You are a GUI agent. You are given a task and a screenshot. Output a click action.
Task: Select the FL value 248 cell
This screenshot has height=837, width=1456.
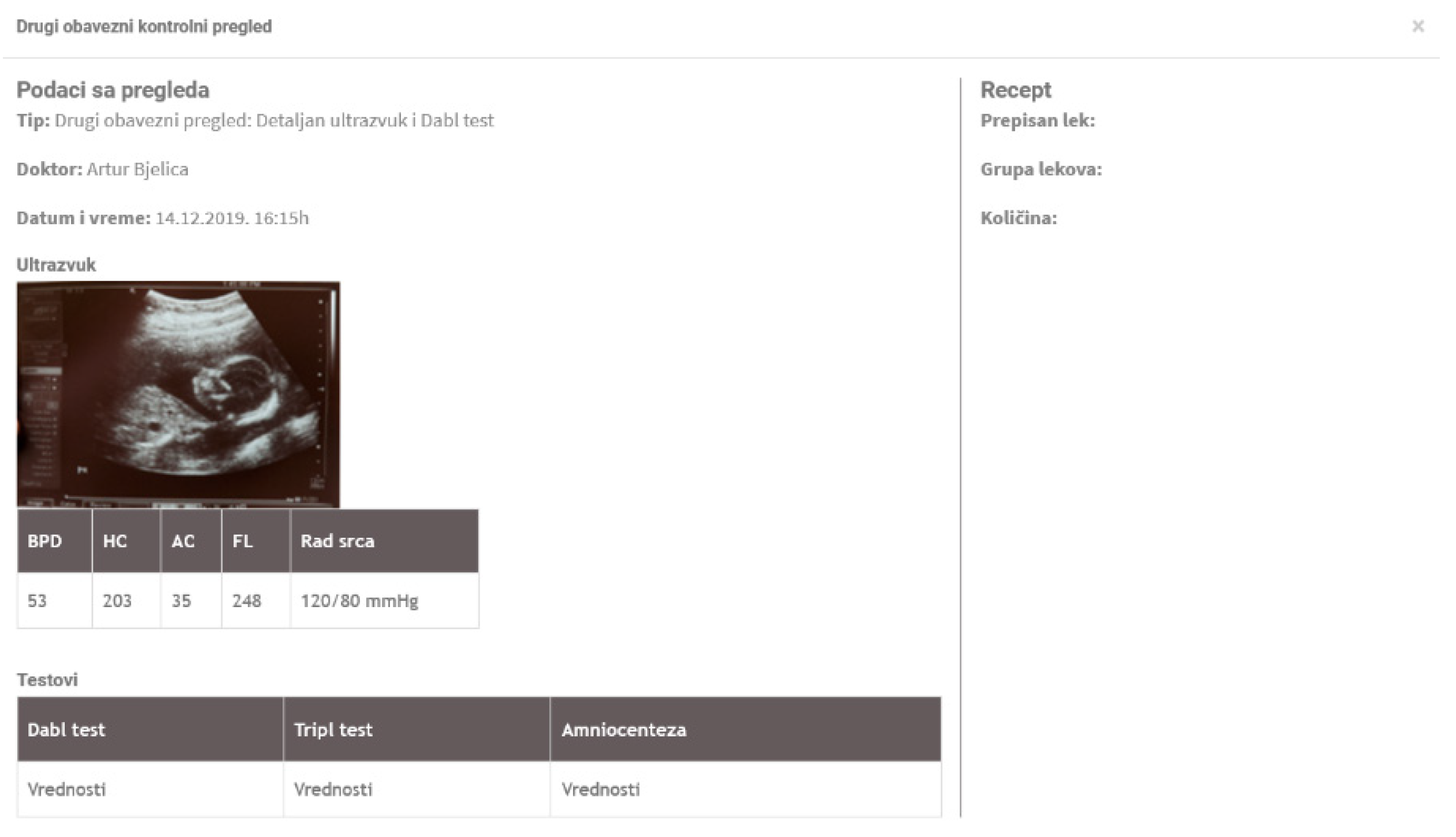click(x=247, y=601)
